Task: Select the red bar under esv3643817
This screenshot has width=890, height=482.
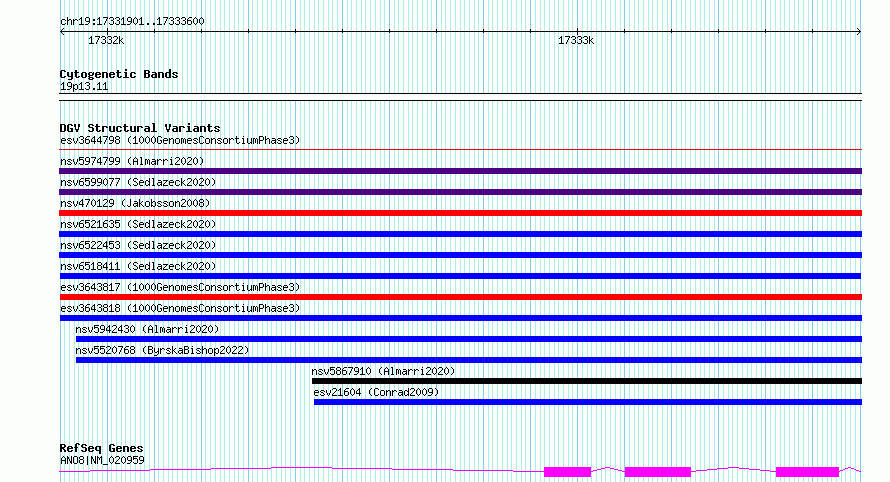Action: pos(460,297)
